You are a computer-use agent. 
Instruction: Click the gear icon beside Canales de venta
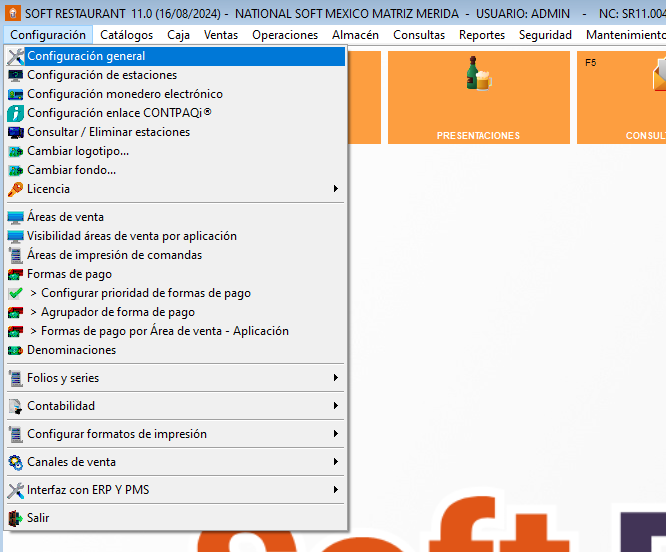(16, 462)
